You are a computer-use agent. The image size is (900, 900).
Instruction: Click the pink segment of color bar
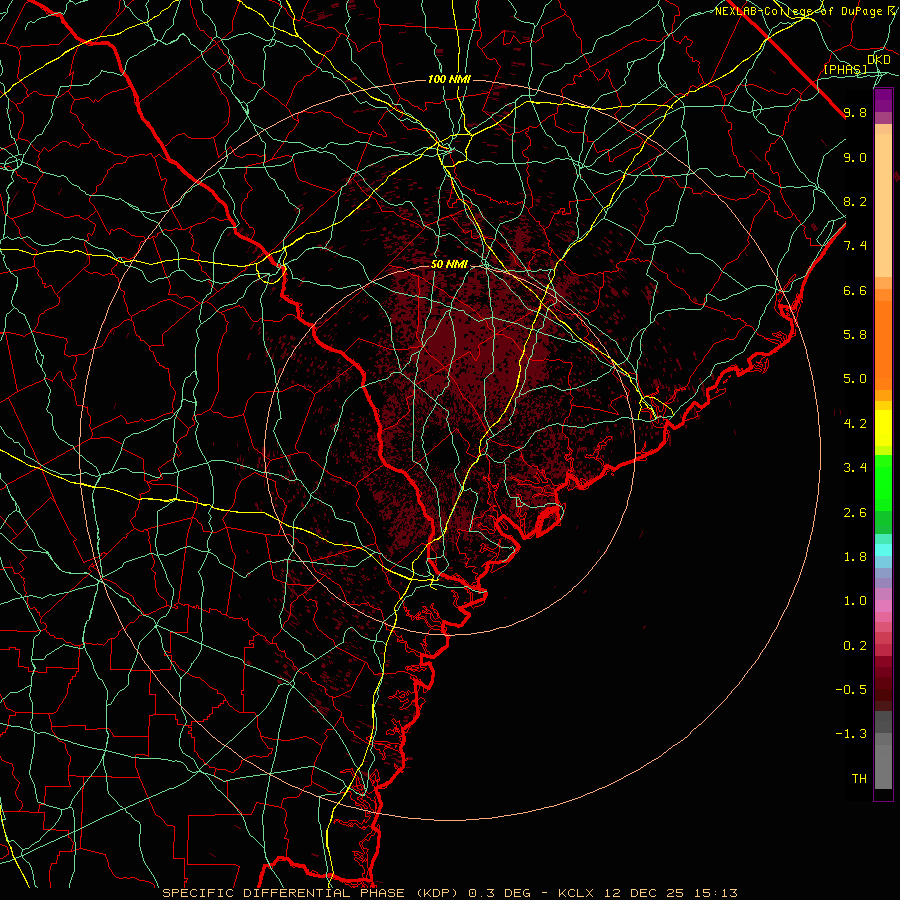(x=883, y=606)
